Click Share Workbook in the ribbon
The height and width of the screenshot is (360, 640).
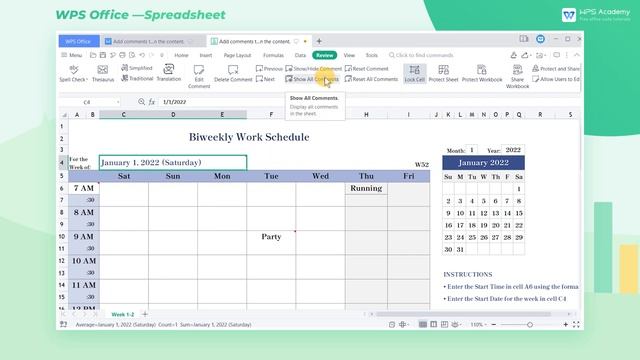(517, 76)
